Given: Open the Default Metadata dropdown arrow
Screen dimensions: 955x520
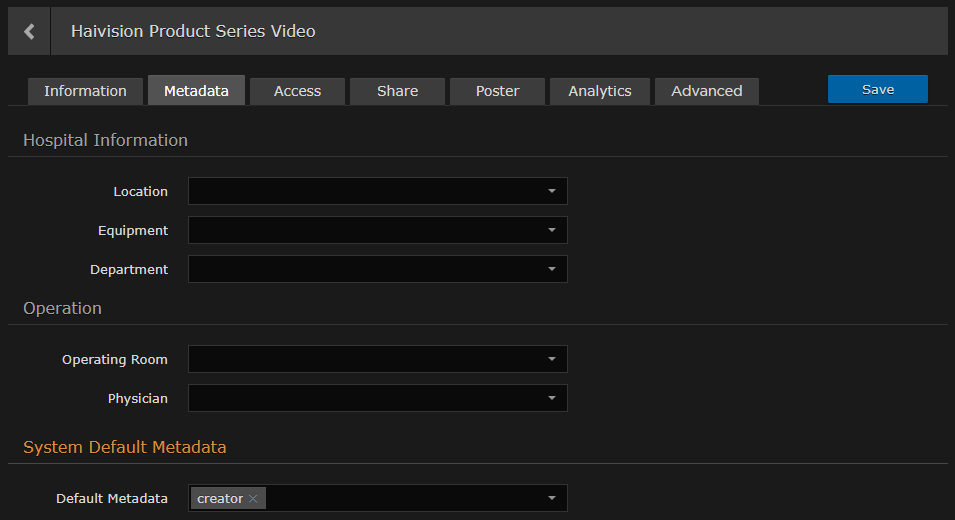Looking at the screenshot, I should [x=551, y=498].
